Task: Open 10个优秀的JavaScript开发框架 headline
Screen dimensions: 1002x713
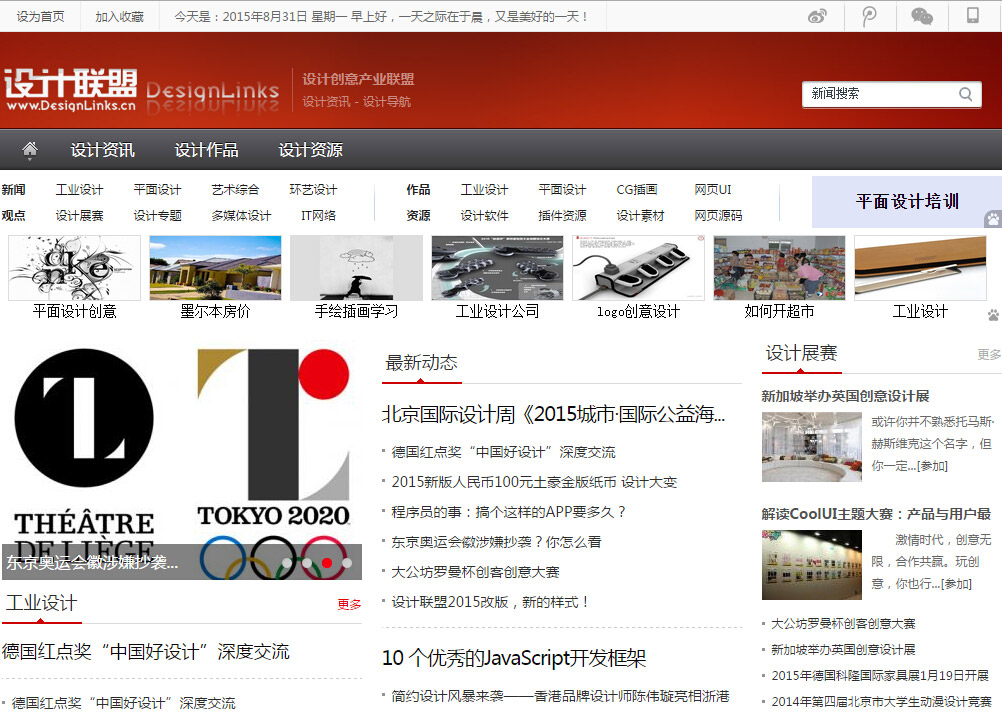Action: pos(514,658)
